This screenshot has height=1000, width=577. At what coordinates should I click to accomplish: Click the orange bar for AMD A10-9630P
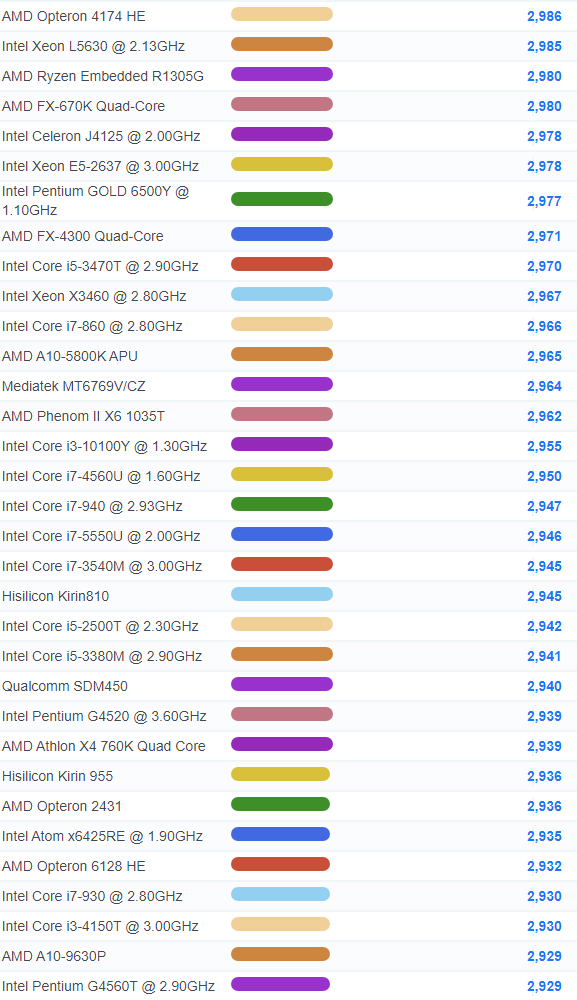(281, 953)
